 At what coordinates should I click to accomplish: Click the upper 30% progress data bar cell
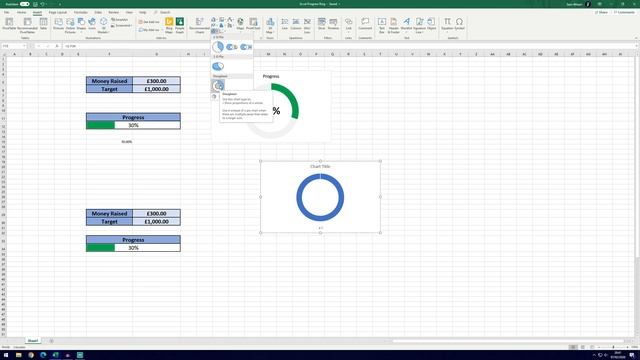[133, 125]
